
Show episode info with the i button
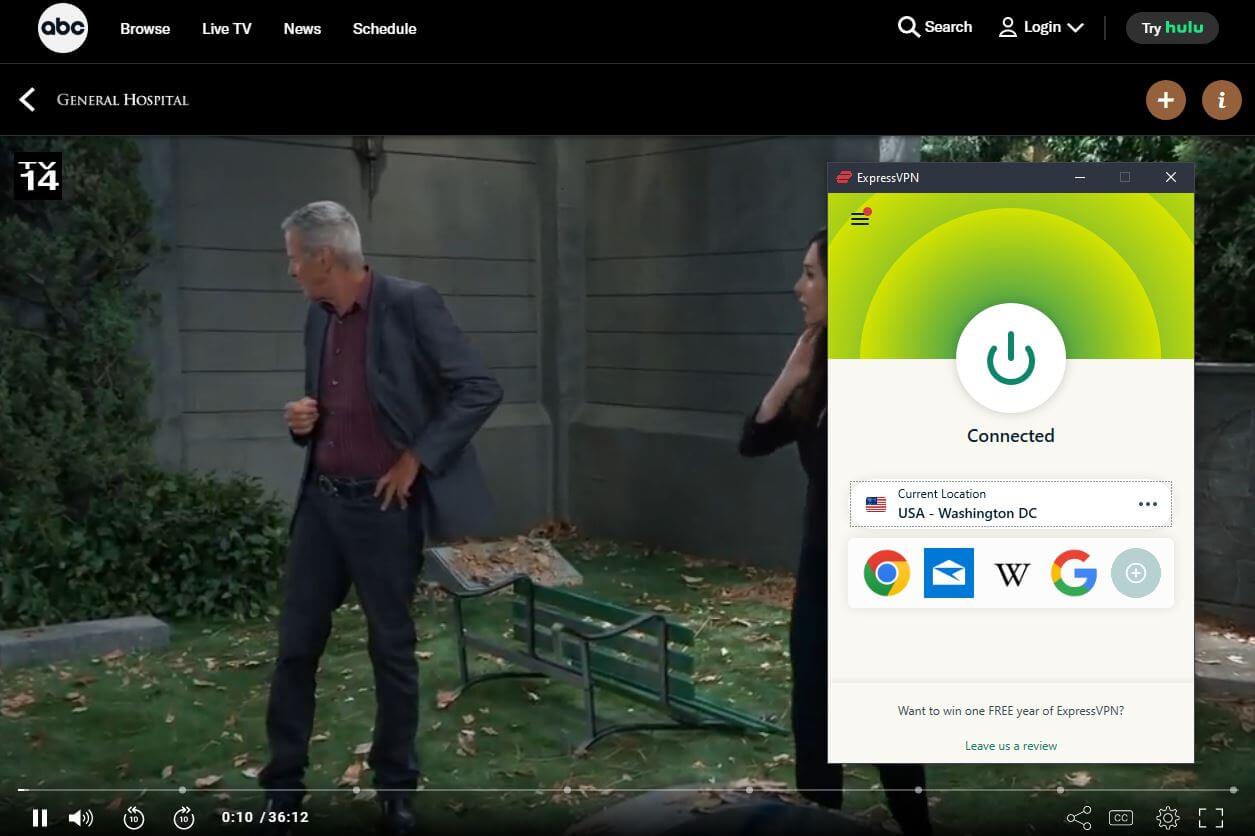tap(1221, 99)
